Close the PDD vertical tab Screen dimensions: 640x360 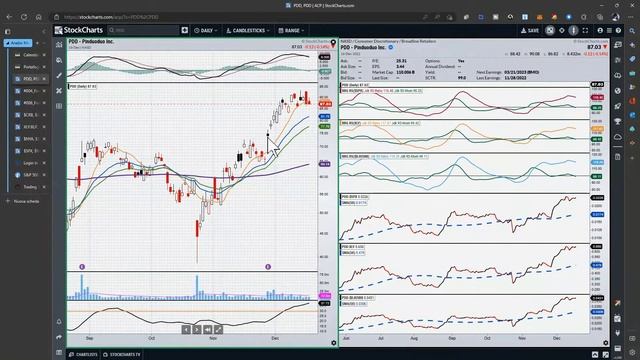pyautogui.click(x=44, y=79)
